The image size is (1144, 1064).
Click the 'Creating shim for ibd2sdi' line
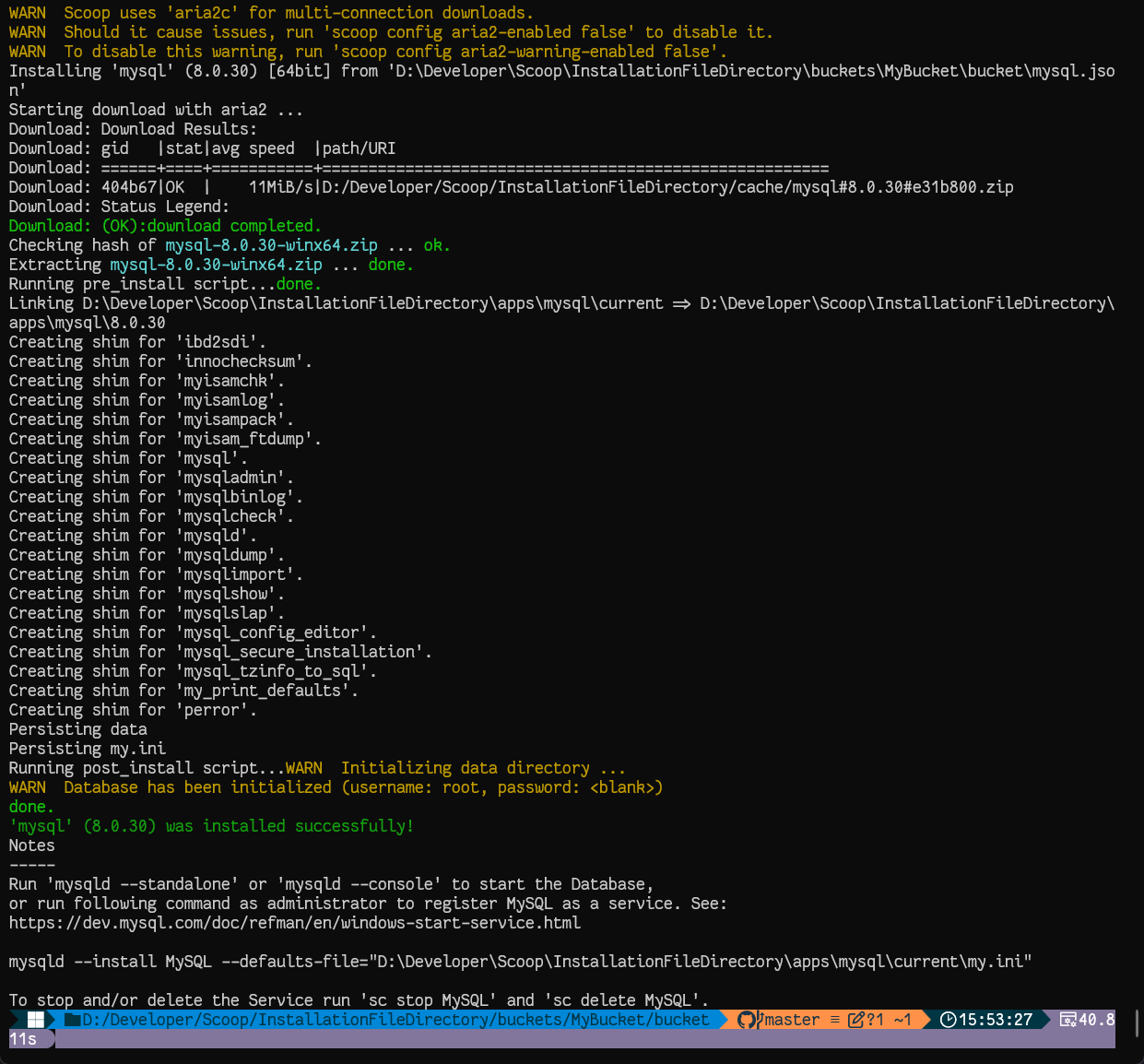137,341
